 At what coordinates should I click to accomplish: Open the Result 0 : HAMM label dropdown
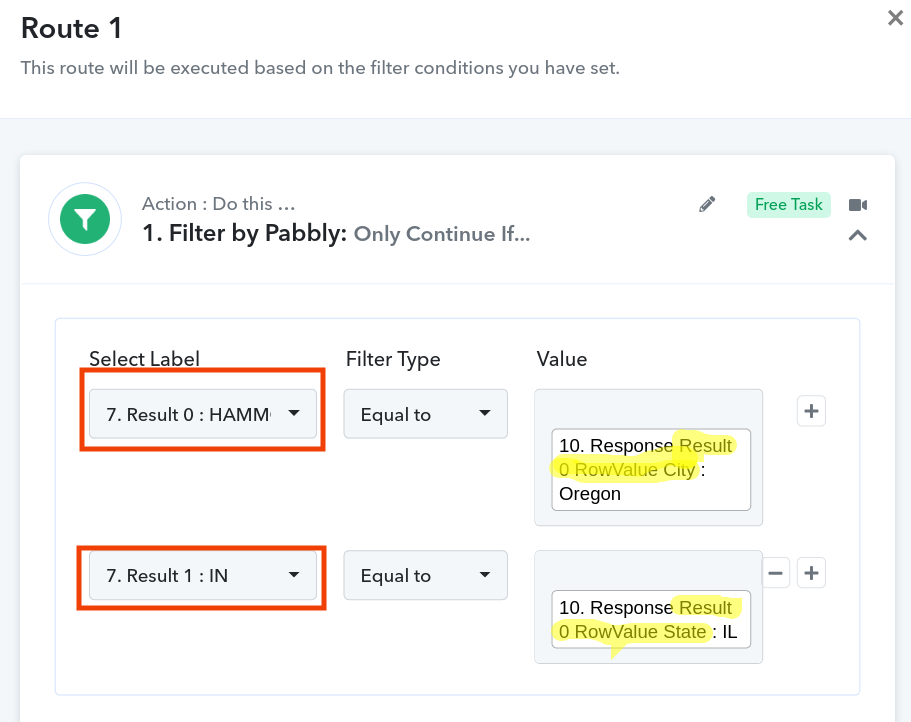203,414
